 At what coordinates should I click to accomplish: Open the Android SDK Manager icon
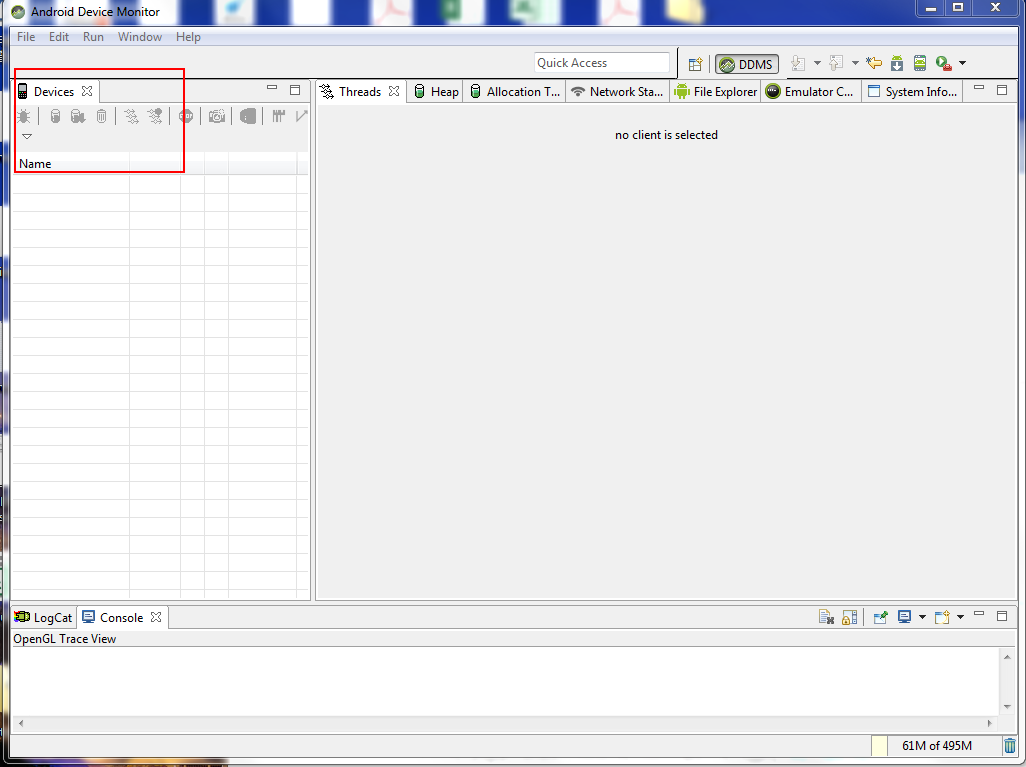897,63
